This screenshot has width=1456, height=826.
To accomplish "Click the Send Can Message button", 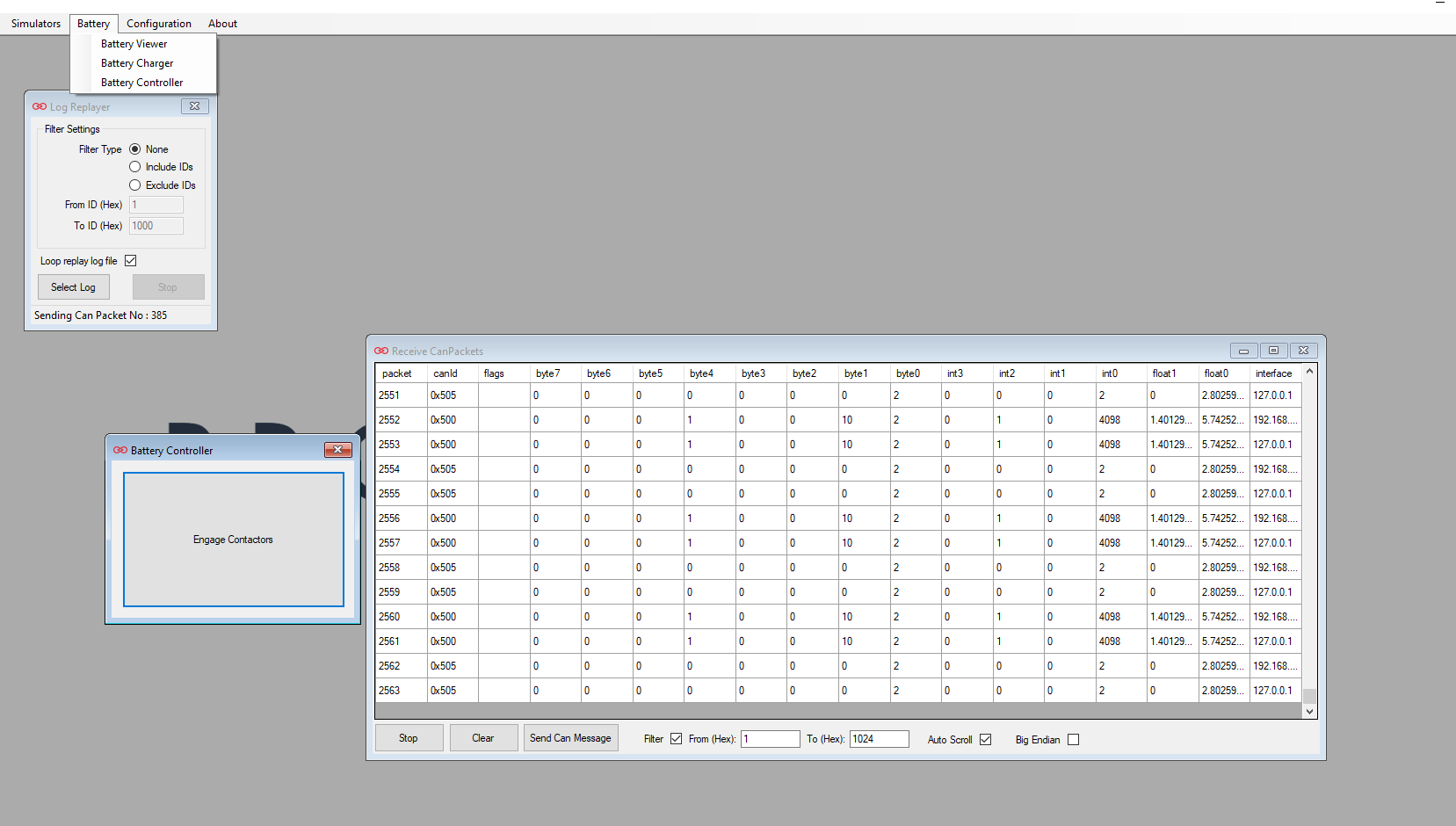I will pos(571,738).
